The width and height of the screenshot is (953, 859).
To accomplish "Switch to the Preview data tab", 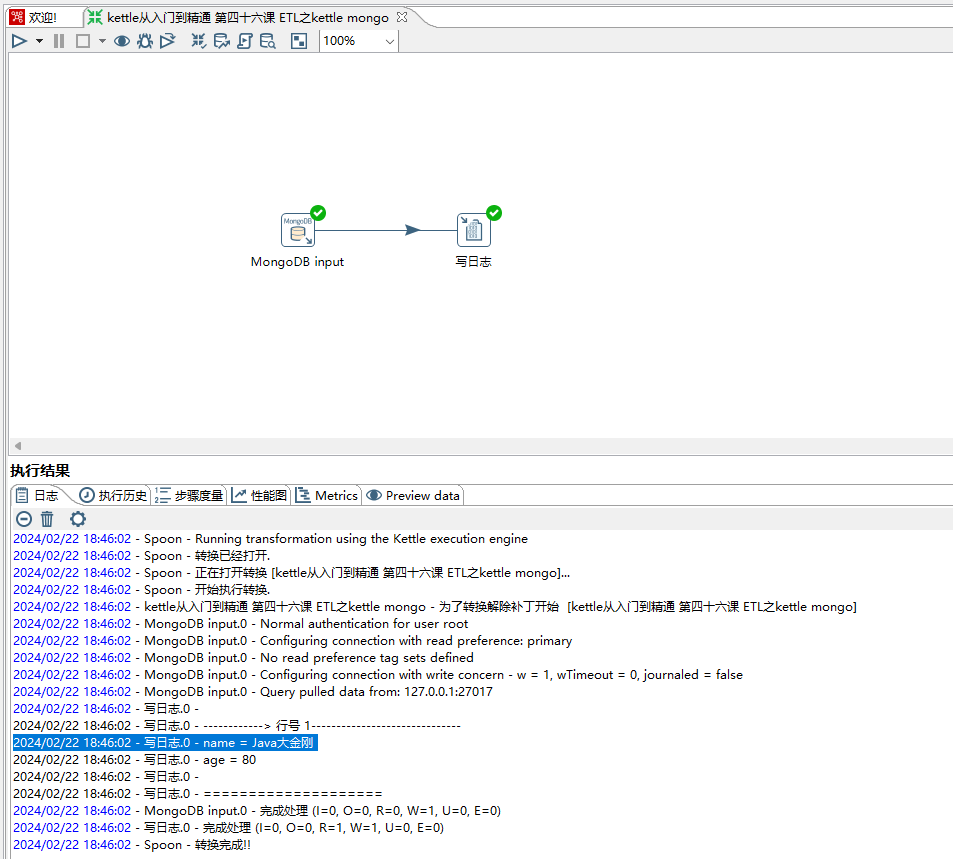I will pos(412,494).
